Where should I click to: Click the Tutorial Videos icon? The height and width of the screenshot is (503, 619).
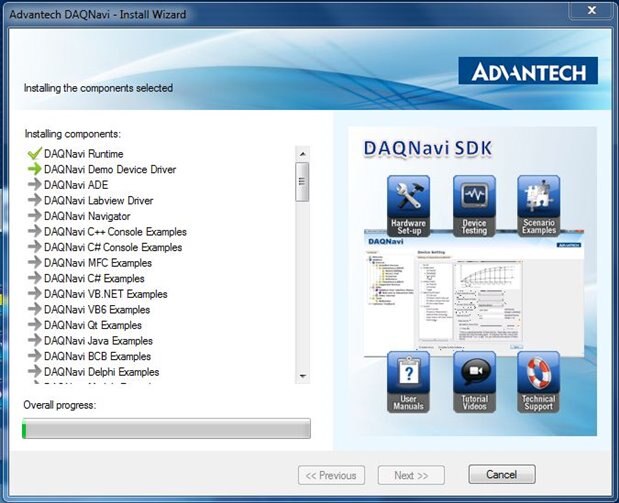(474, 374)
